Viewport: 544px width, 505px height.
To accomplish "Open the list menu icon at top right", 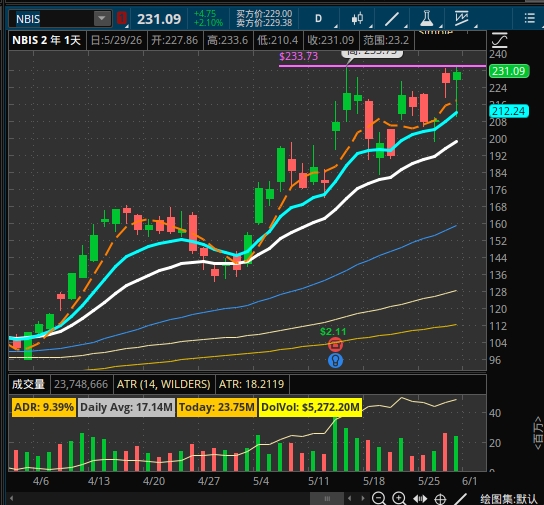I will (529, 18).
